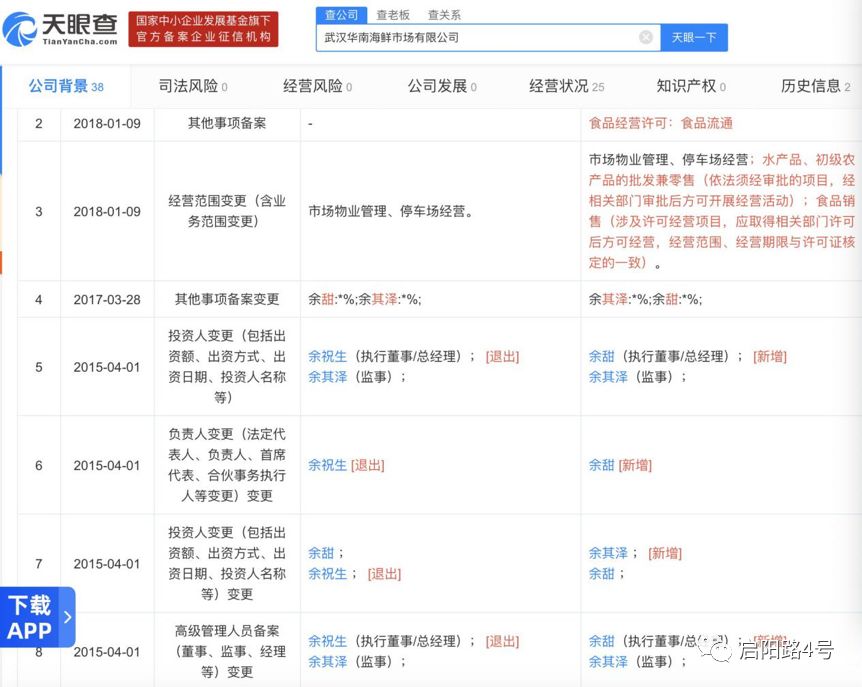Select the 查老板 search tab
Image resolution: width=862 pixels, height=687 pixels.
pos(393,15)
